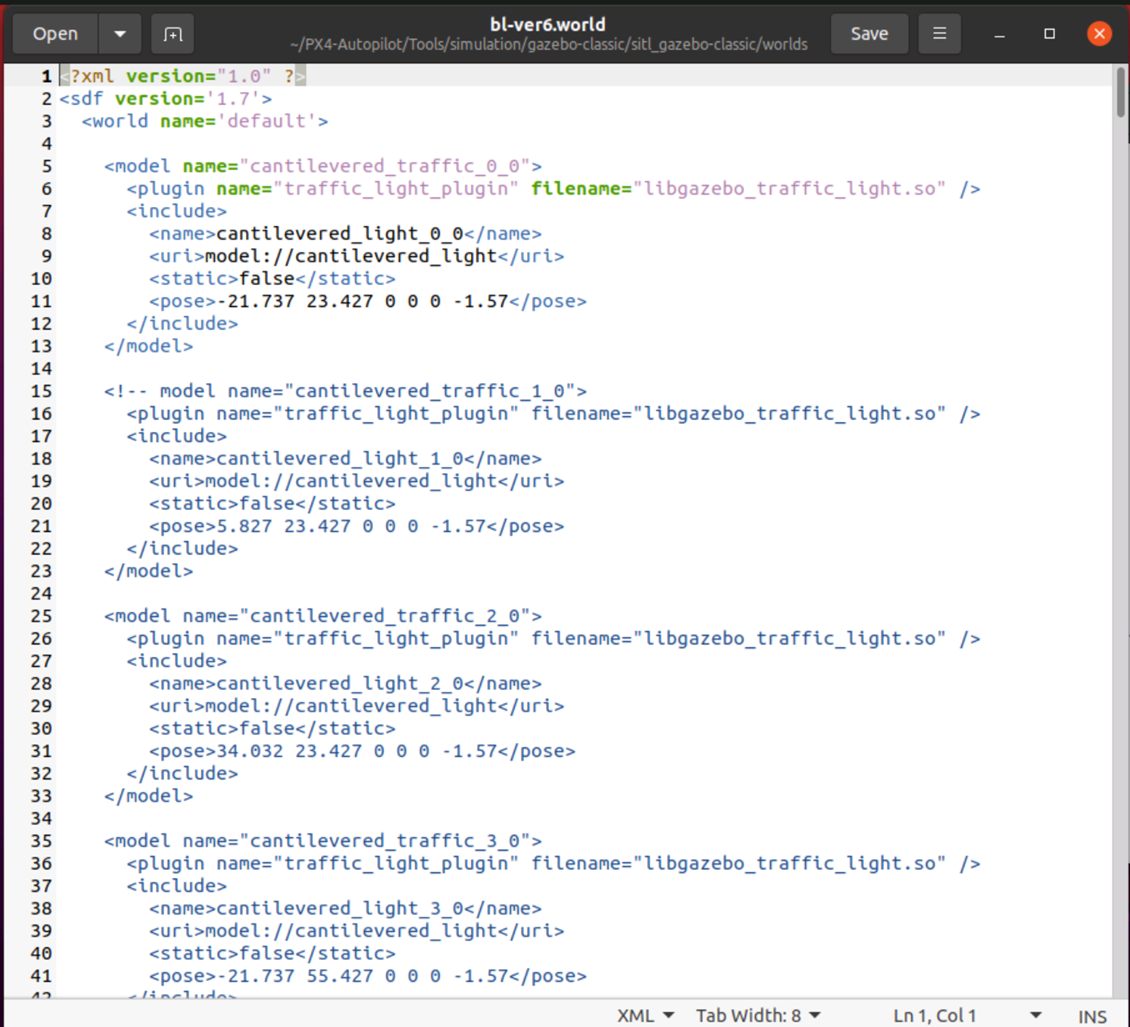Place cursor on cantilevered_traffic_0_0 model name
The width and height of the screenshot is (1130, 1027).
click(390, 166)
